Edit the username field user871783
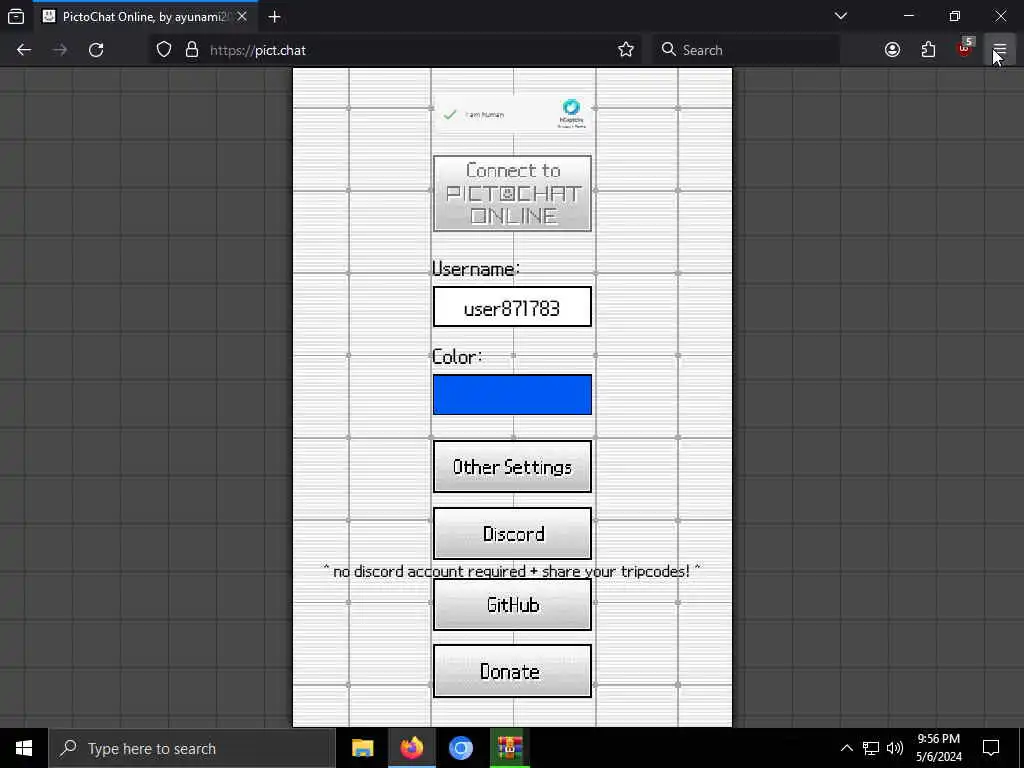Viewport: 1024px width, 768px height. tap(512, 307)
